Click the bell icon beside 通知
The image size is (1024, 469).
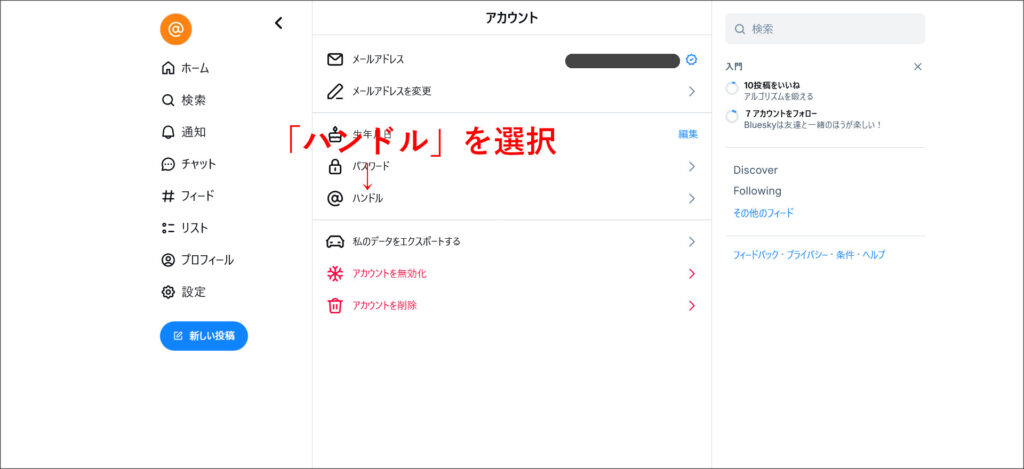tap(168, 132)
